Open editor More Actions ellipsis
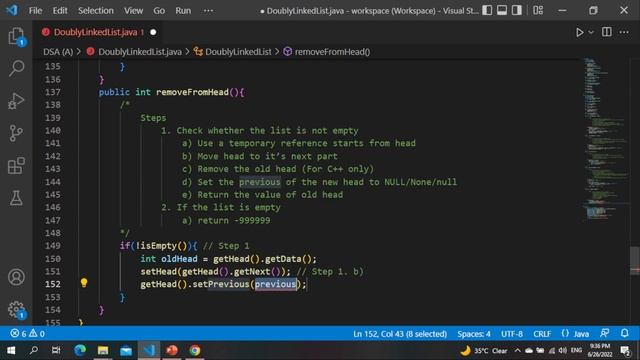The image size is (640, 360). 624,32
